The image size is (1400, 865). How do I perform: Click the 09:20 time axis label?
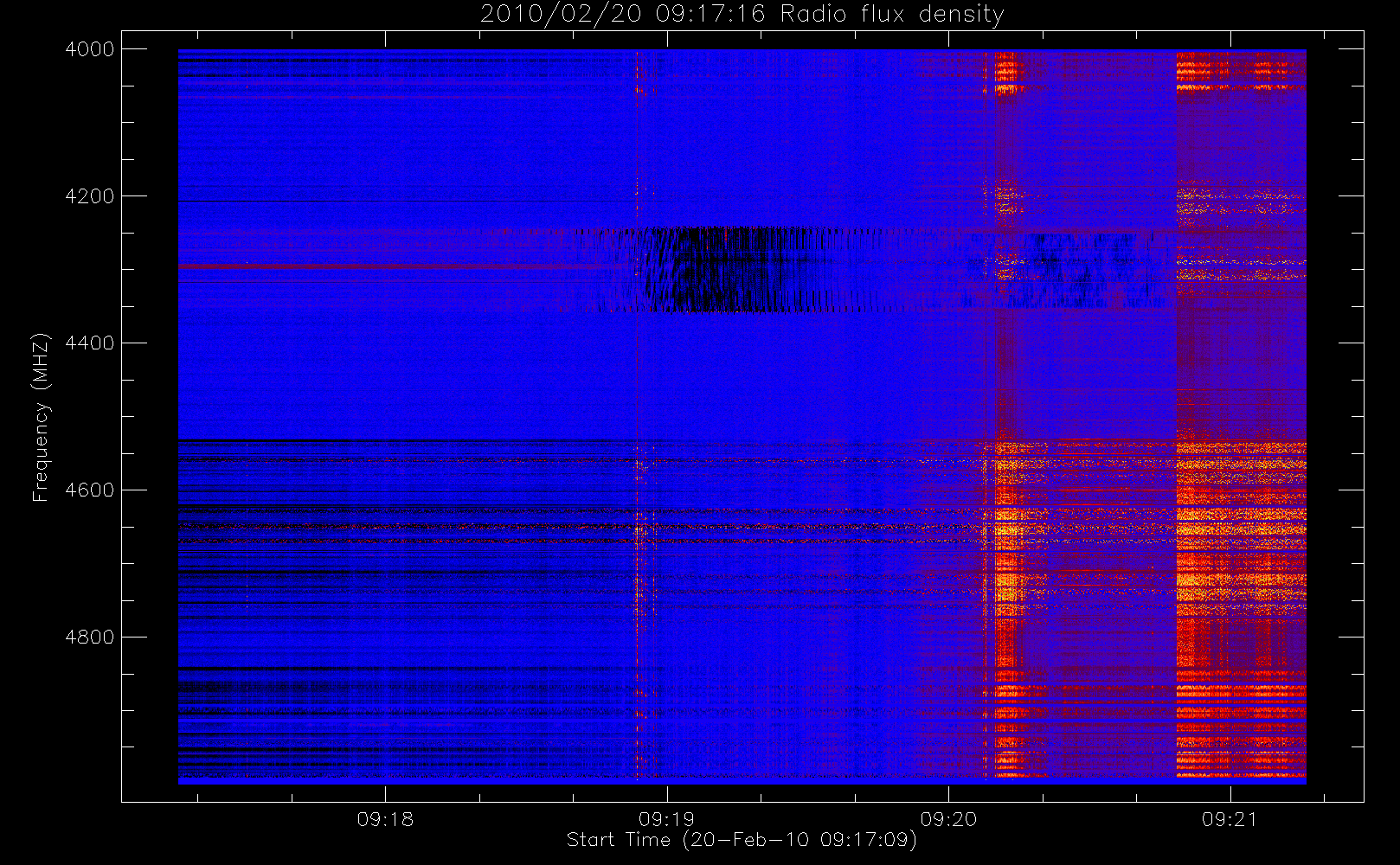(x=948, y=819)
